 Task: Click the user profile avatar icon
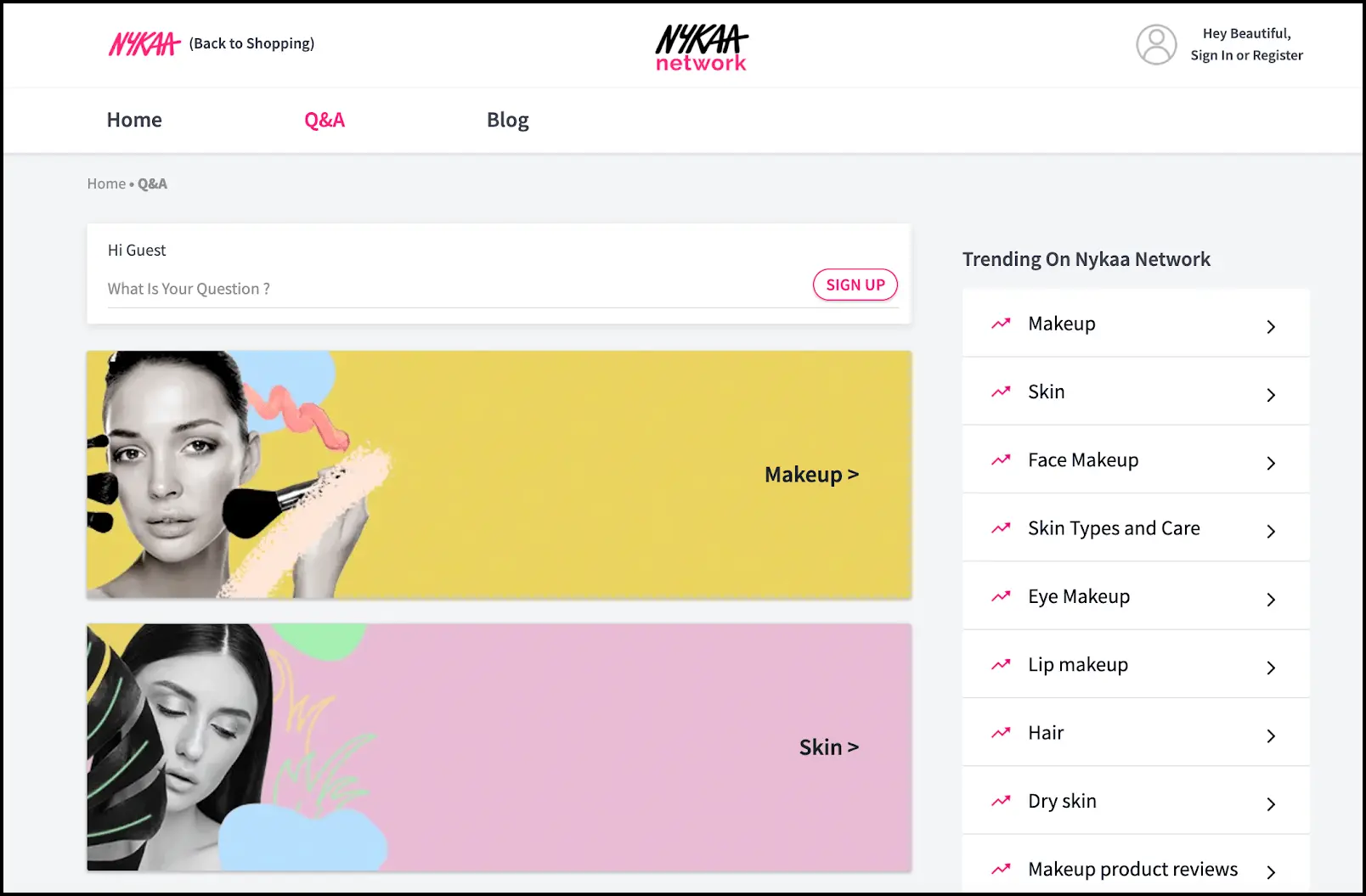1156,44
